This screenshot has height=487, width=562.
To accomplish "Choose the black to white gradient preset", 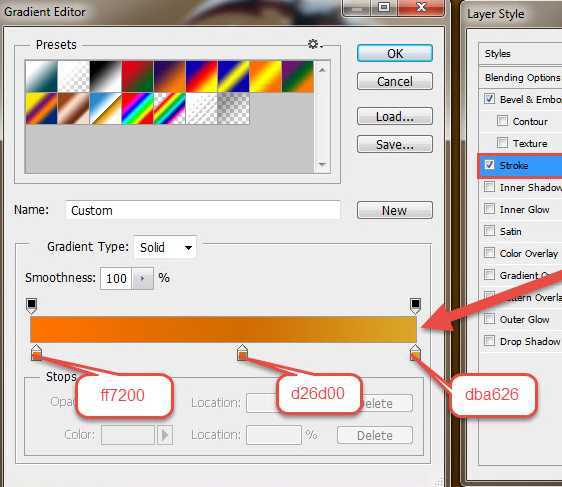I will coord(105,76).
